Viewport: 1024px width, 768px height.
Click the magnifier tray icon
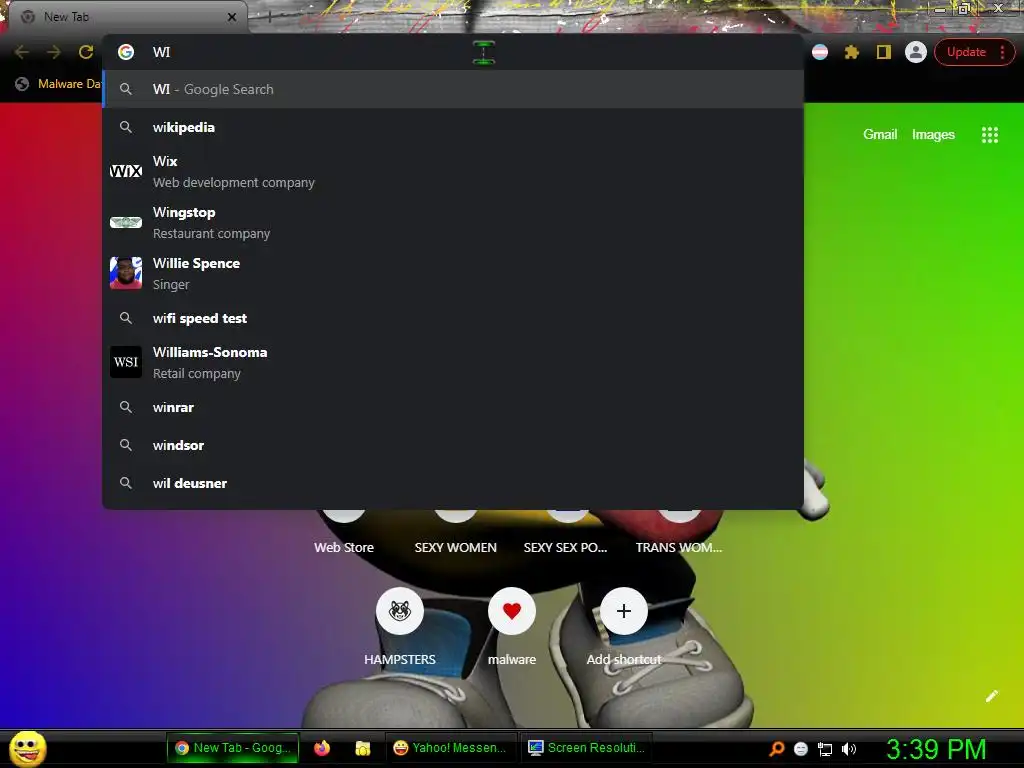tap(777, 748)
